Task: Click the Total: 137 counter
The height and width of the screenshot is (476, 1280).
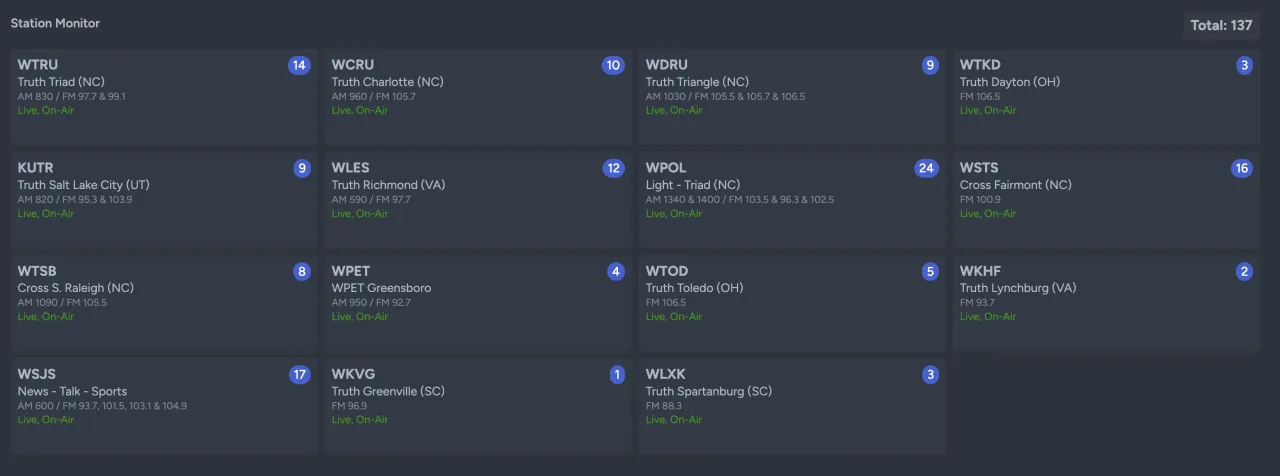Action: point(1221,25)
